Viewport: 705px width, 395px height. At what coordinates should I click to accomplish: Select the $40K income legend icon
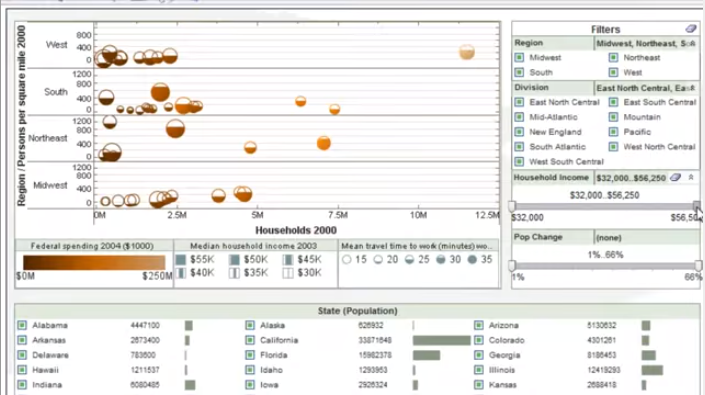pyautogui.click(x=181, y=273)
